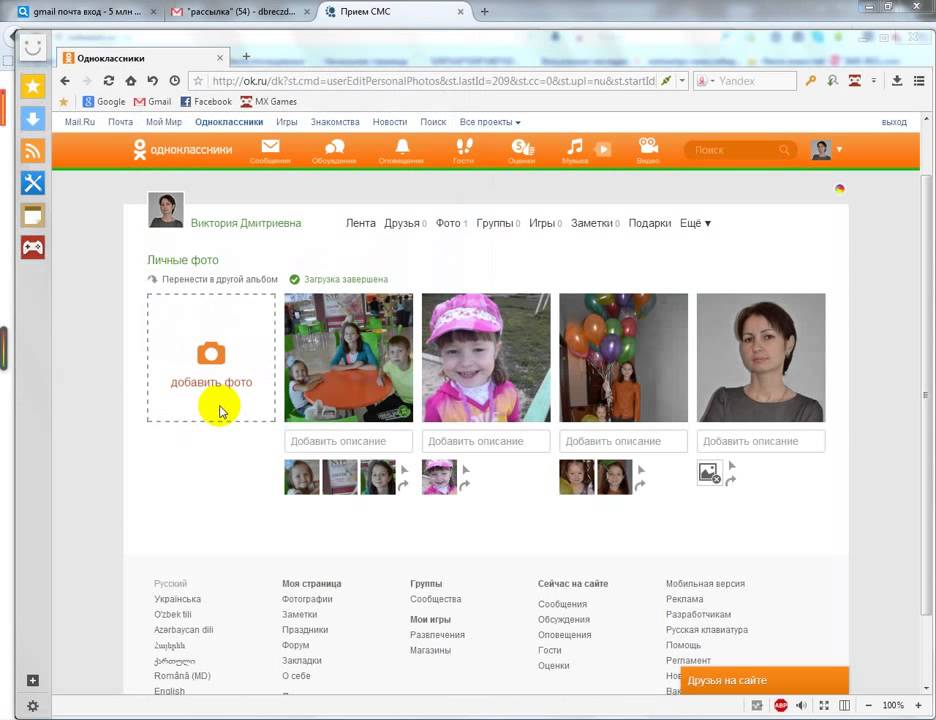Open Discussions speech bubbles icon
The height and width of the screenshot is (720, 936).
tap(334, 147)
